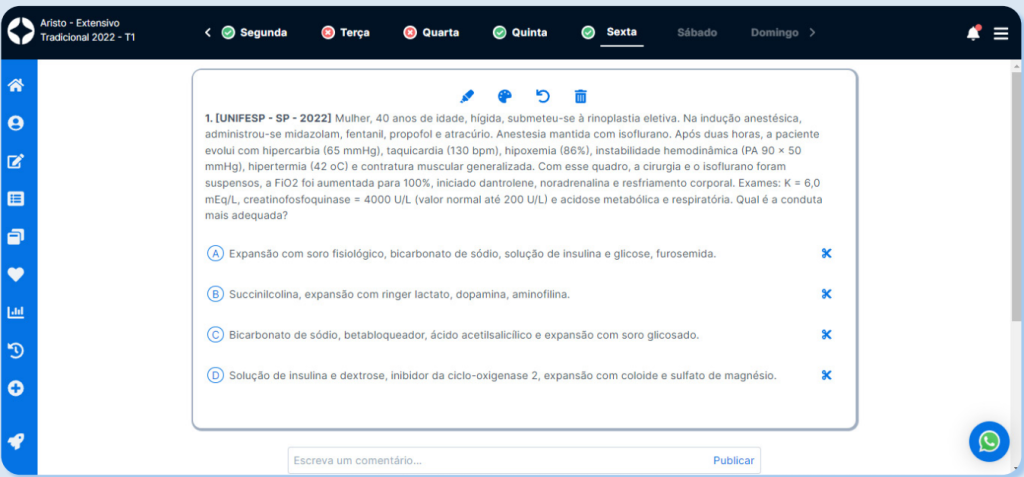Open the hamburger menu at top right
The width and height of the screenshot is (1024, 477).
1001,33
